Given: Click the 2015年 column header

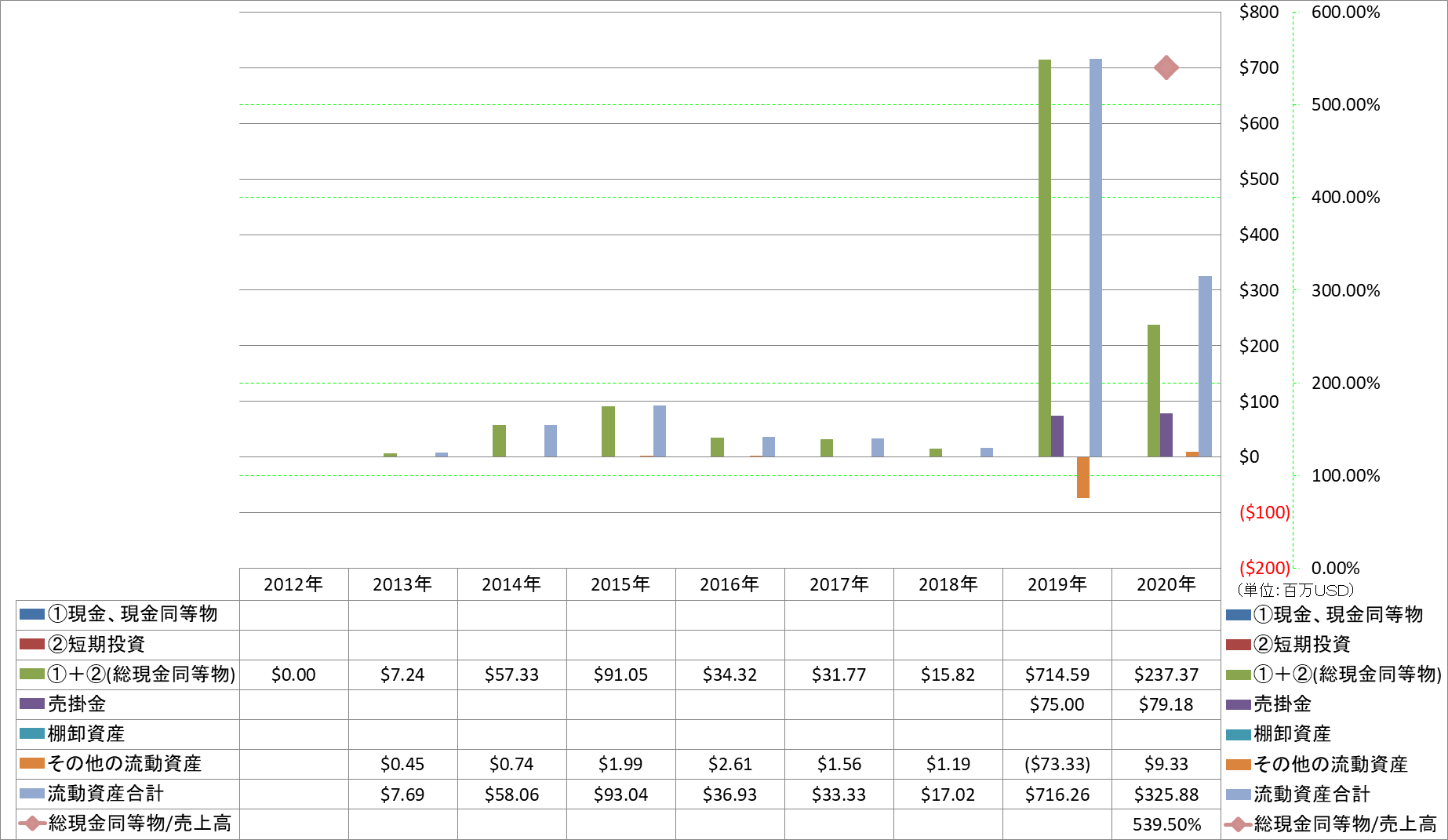Looking at the screenshot, I should point(620,584).
